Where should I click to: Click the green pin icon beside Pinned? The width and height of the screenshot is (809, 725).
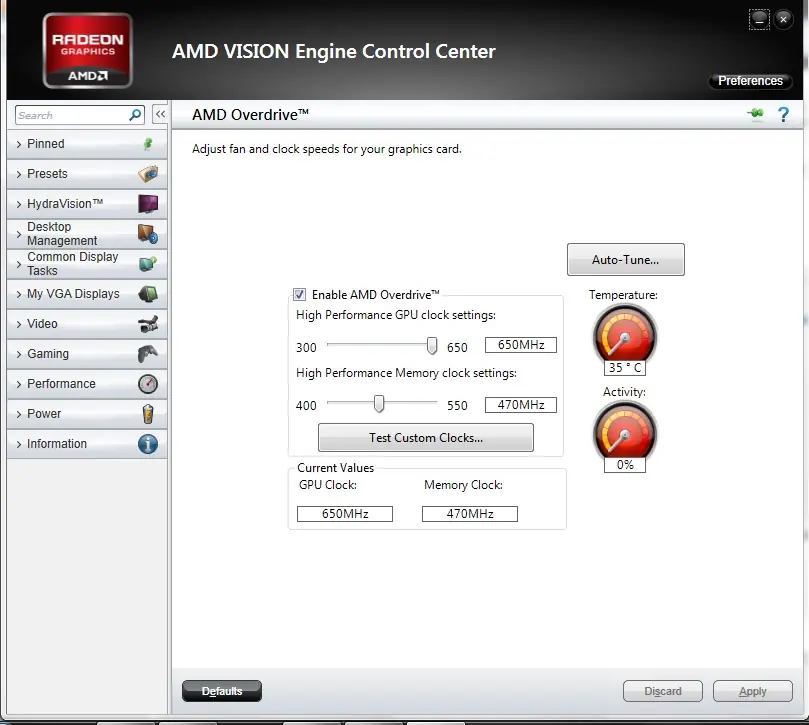[x=148, y=144]
